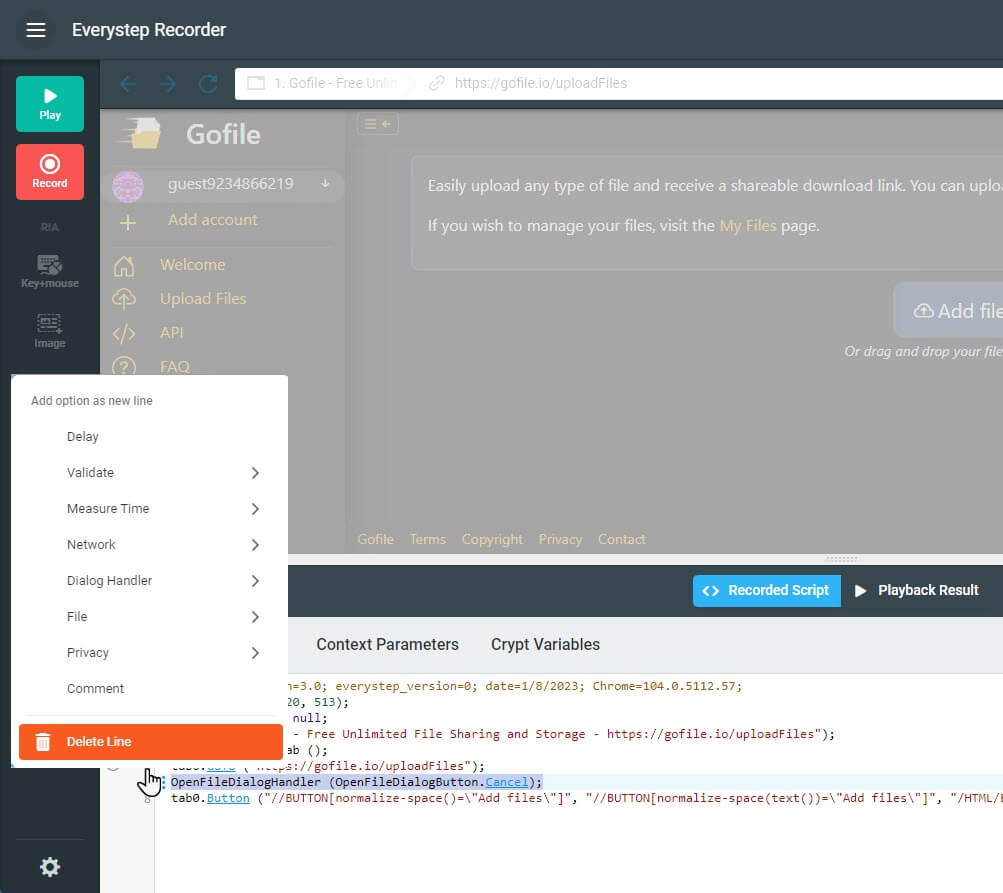Expand the Privacy submenu
This screenshot has height=893, width=1003.
[151, 652]
